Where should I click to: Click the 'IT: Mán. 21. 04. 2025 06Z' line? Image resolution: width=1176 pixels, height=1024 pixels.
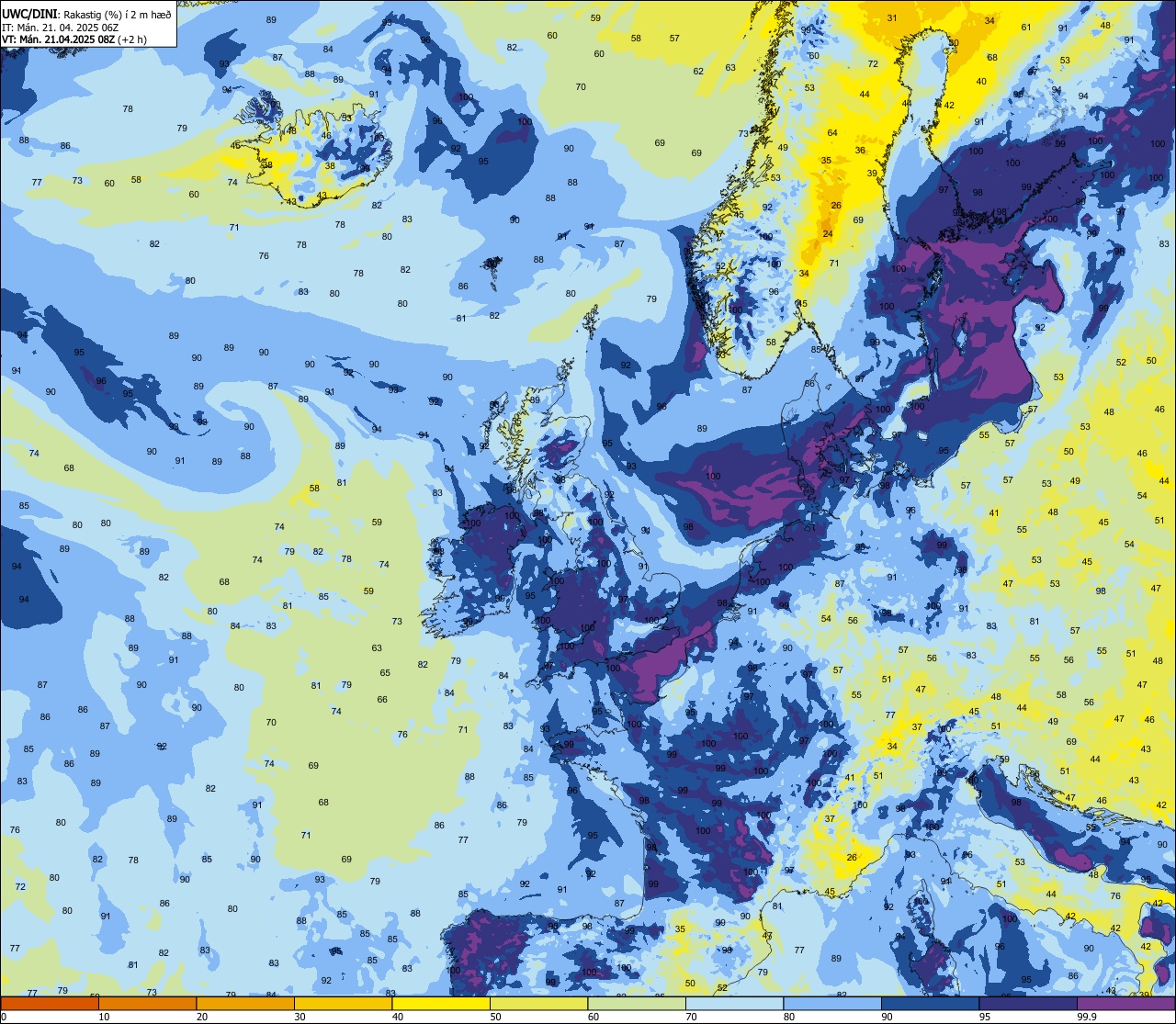click(x=62, y=28)
